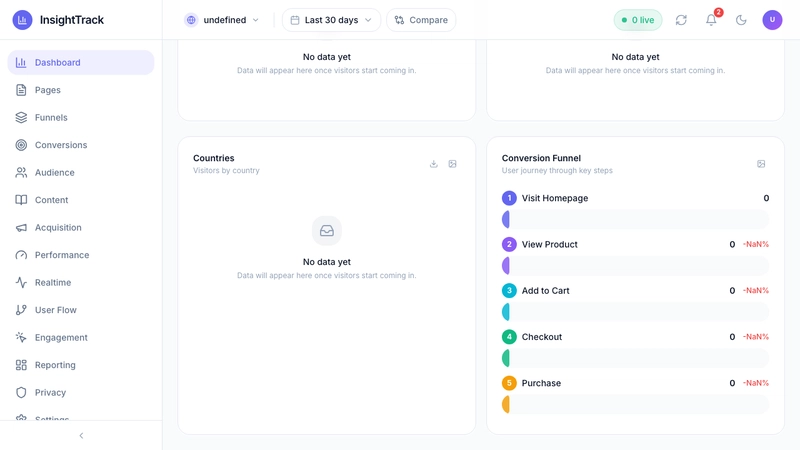Click the Checkout funnel step

[635, 348]
